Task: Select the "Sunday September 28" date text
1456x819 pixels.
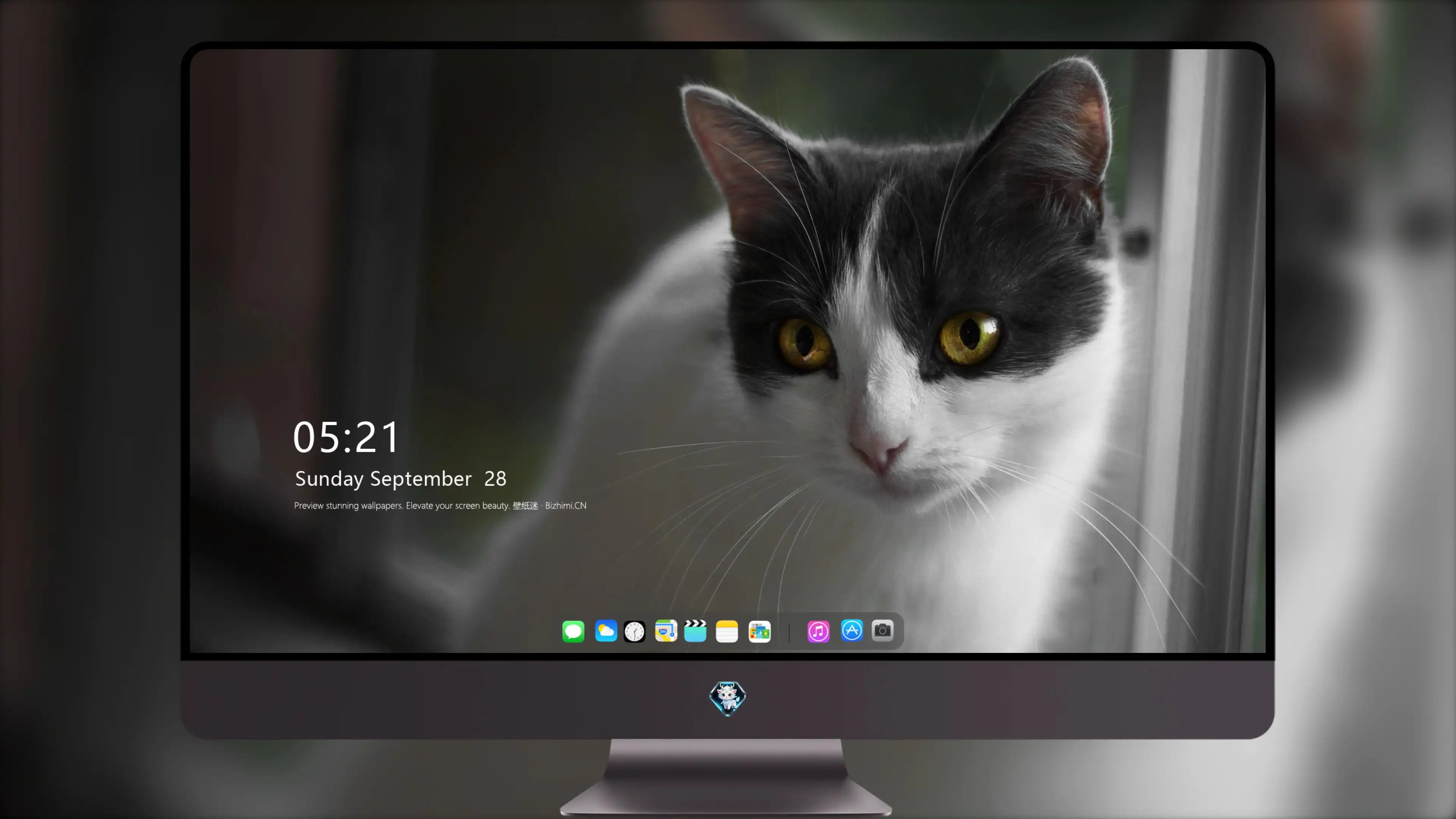Action: (401, 479)
